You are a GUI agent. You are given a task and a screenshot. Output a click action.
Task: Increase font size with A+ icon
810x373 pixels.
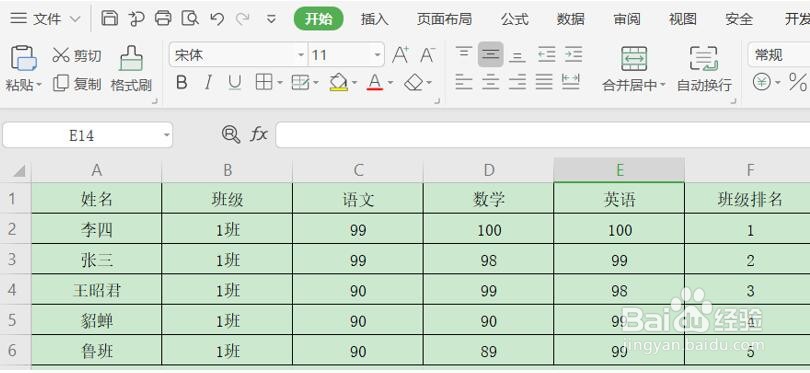point(400,55)
